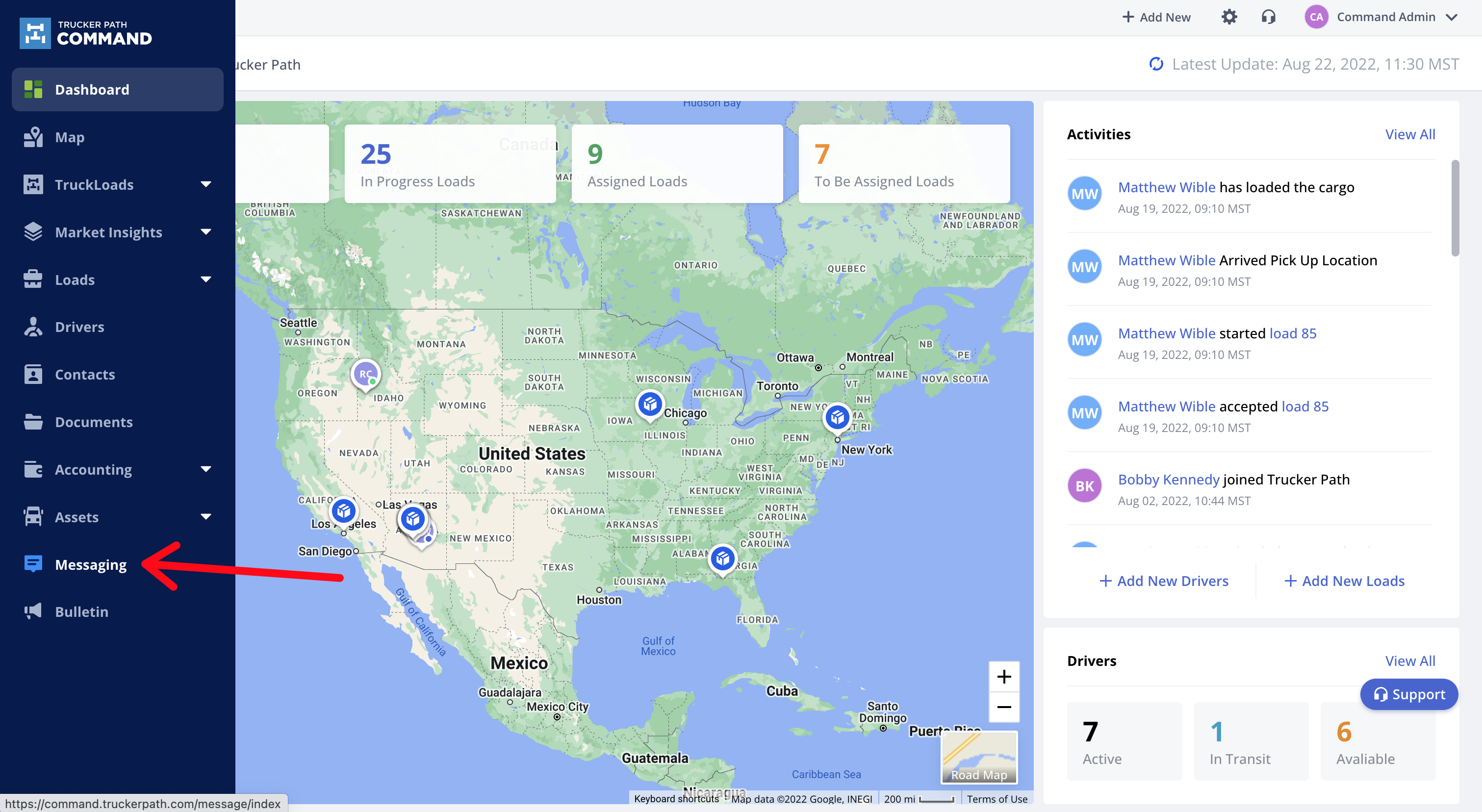The width and height of the screenshot is (1482, 812).
Task: Open the Bulletin sidebar item
Action: point(117,612)
